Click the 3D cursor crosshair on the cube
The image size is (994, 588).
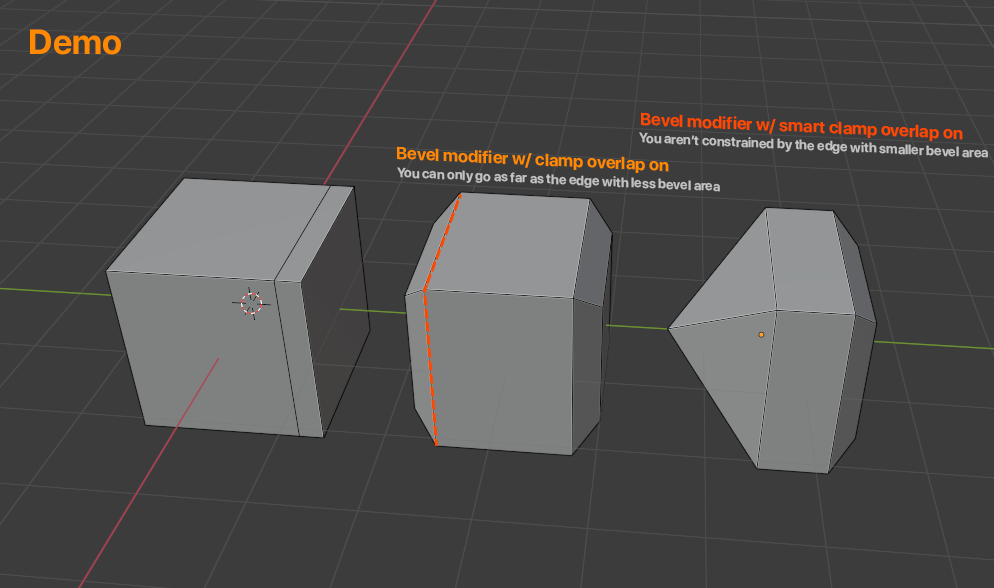pos(251,304)
